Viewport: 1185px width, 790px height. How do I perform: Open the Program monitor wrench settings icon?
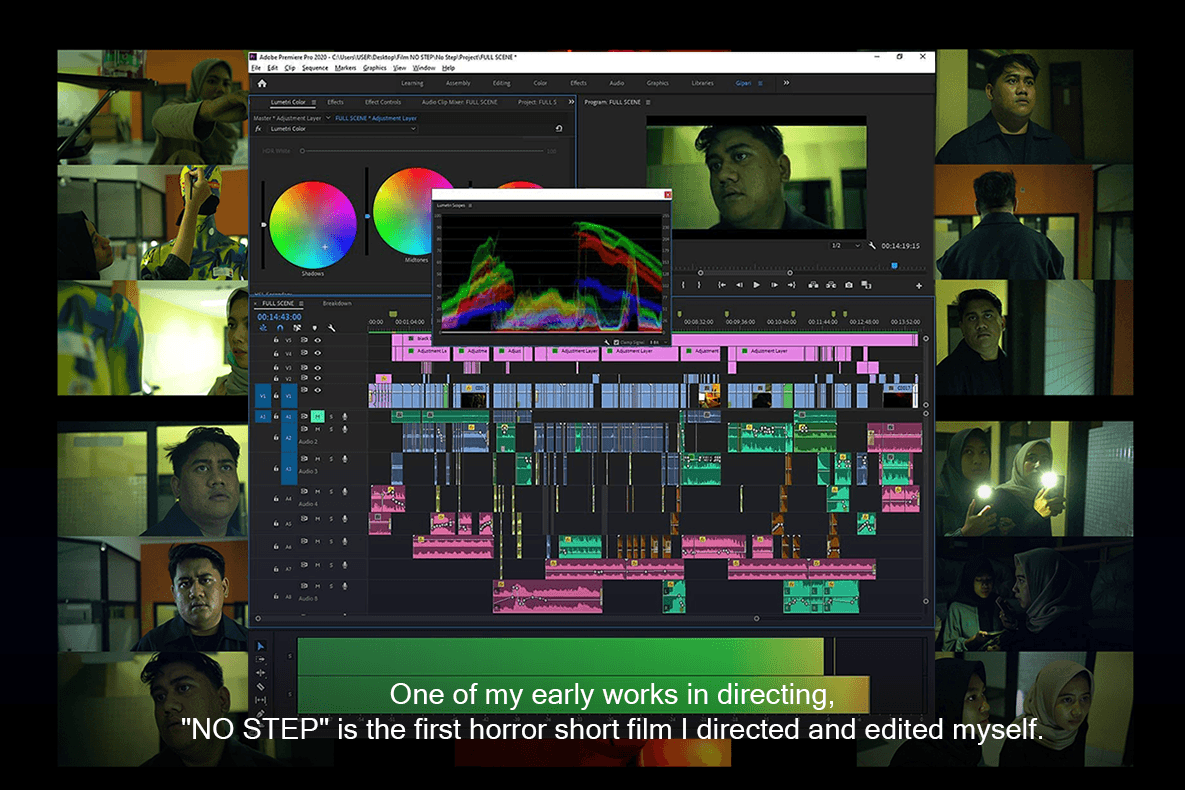point(872,246)
